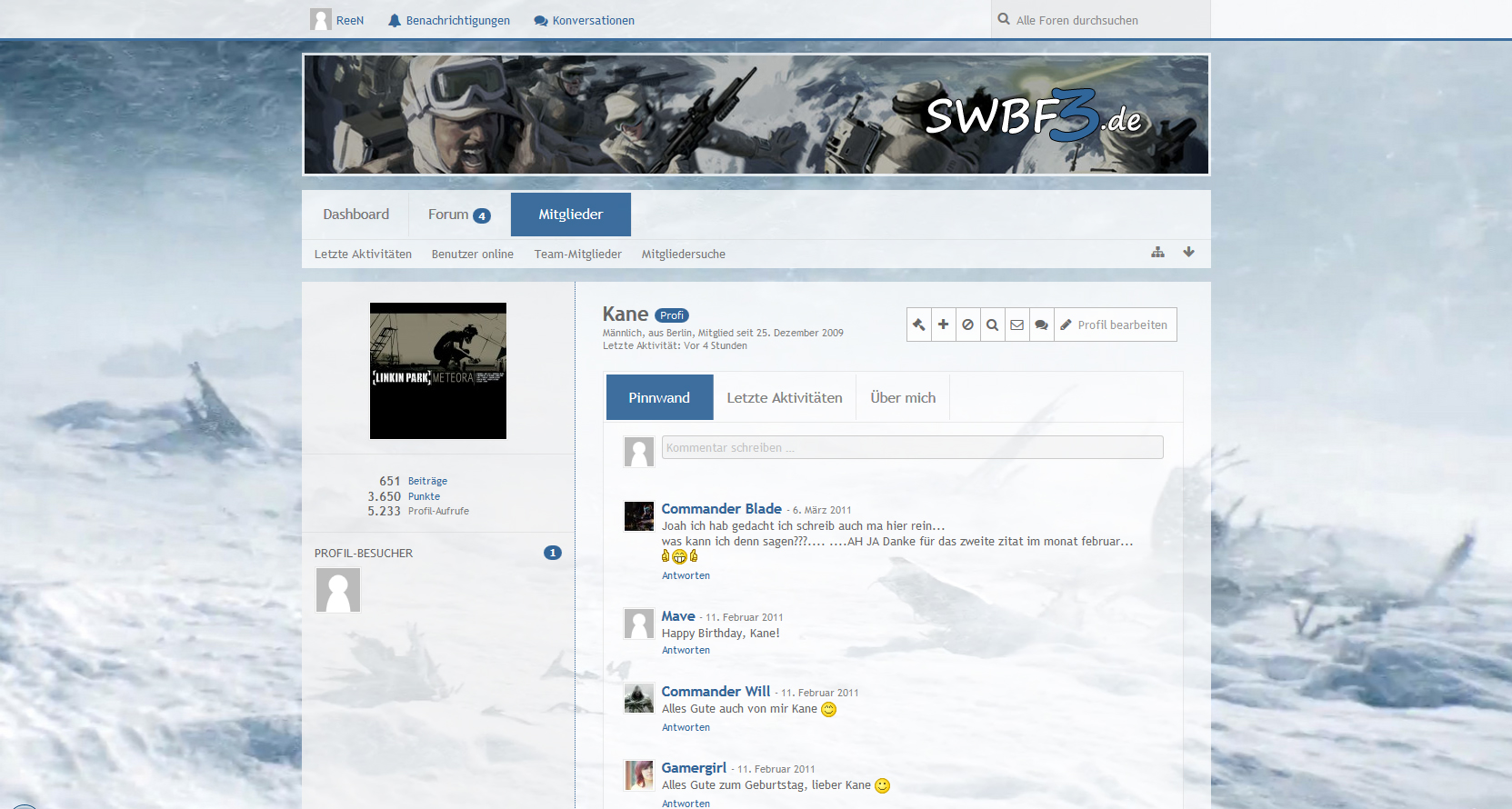
Task: Send Kane an email via envelope icon
Action: coord(1017,325)
